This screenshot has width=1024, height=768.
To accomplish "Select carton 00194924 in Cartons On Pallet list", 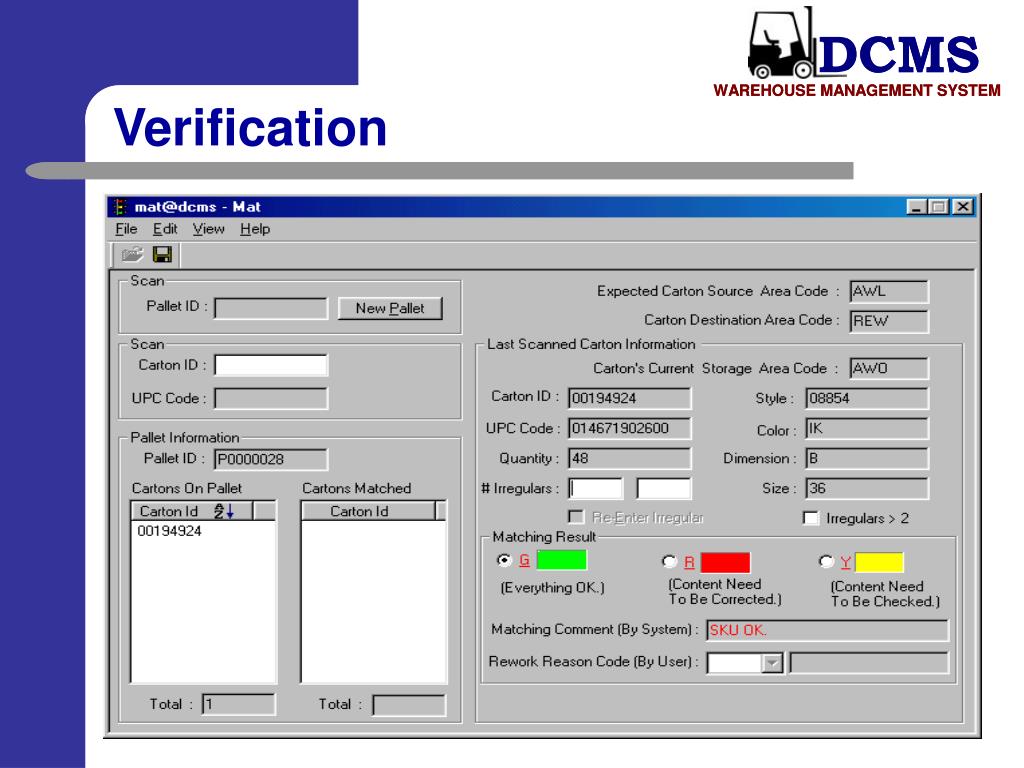I will click(170, 531).
